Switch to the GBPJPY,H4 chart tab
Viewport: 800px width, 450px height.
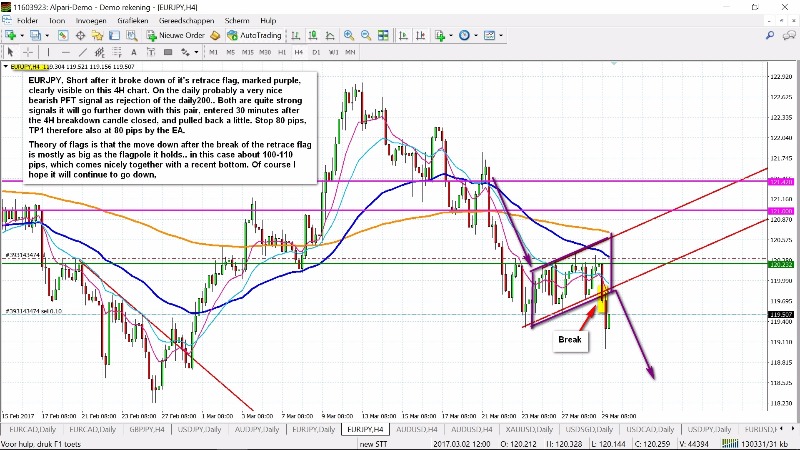click(143, 428)
